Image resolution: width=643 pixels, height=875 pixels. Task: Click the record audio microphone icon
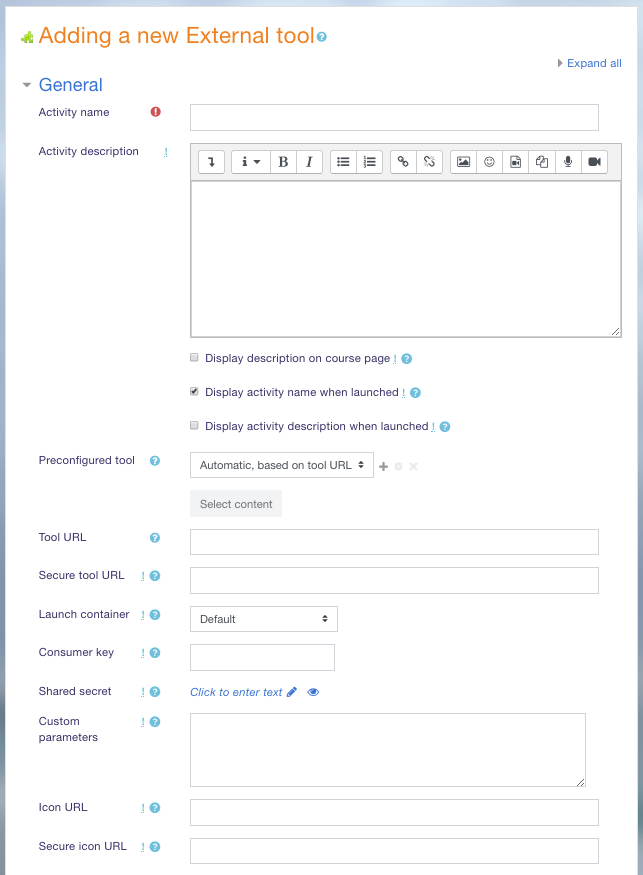568,162
